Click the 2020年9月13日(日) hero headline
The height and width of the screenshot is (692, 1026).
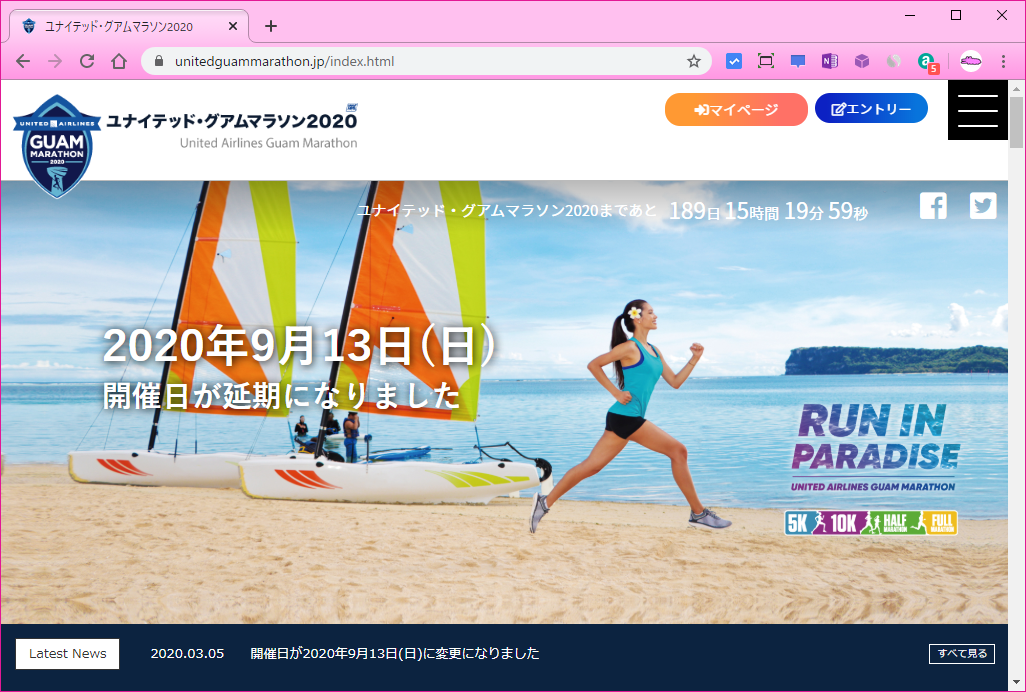(300, 345)
